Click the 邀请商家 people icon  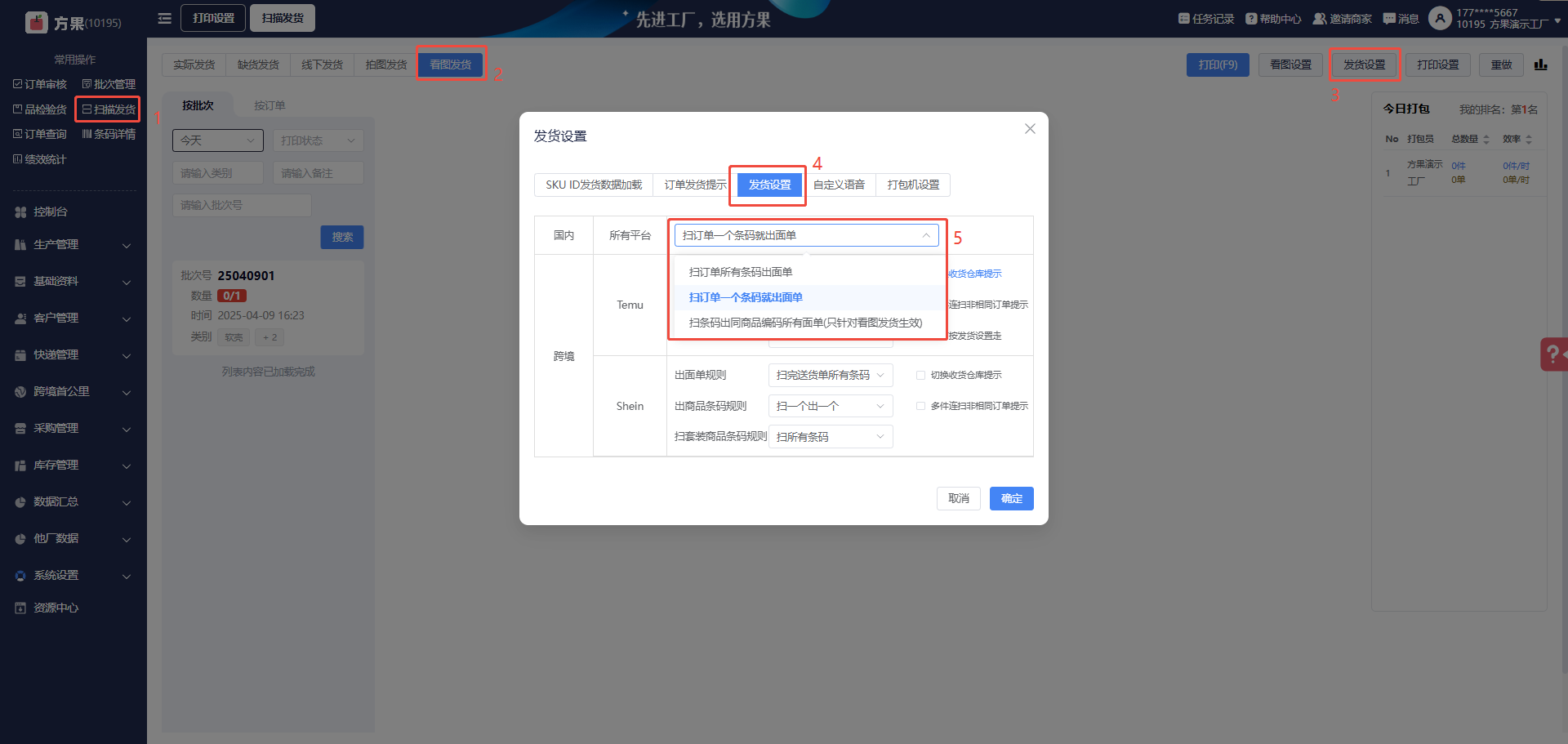click(1320, 19)
